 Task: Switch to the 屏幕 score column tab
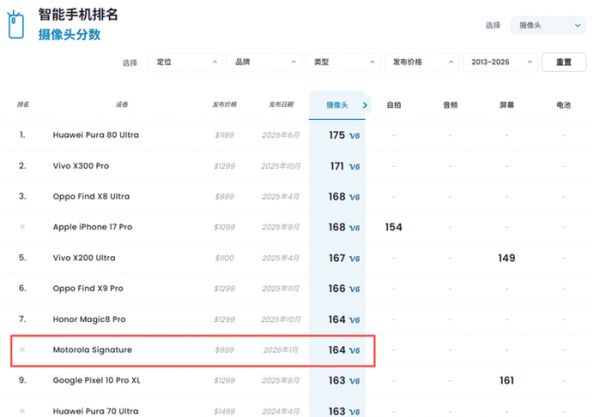coord(506,104)
